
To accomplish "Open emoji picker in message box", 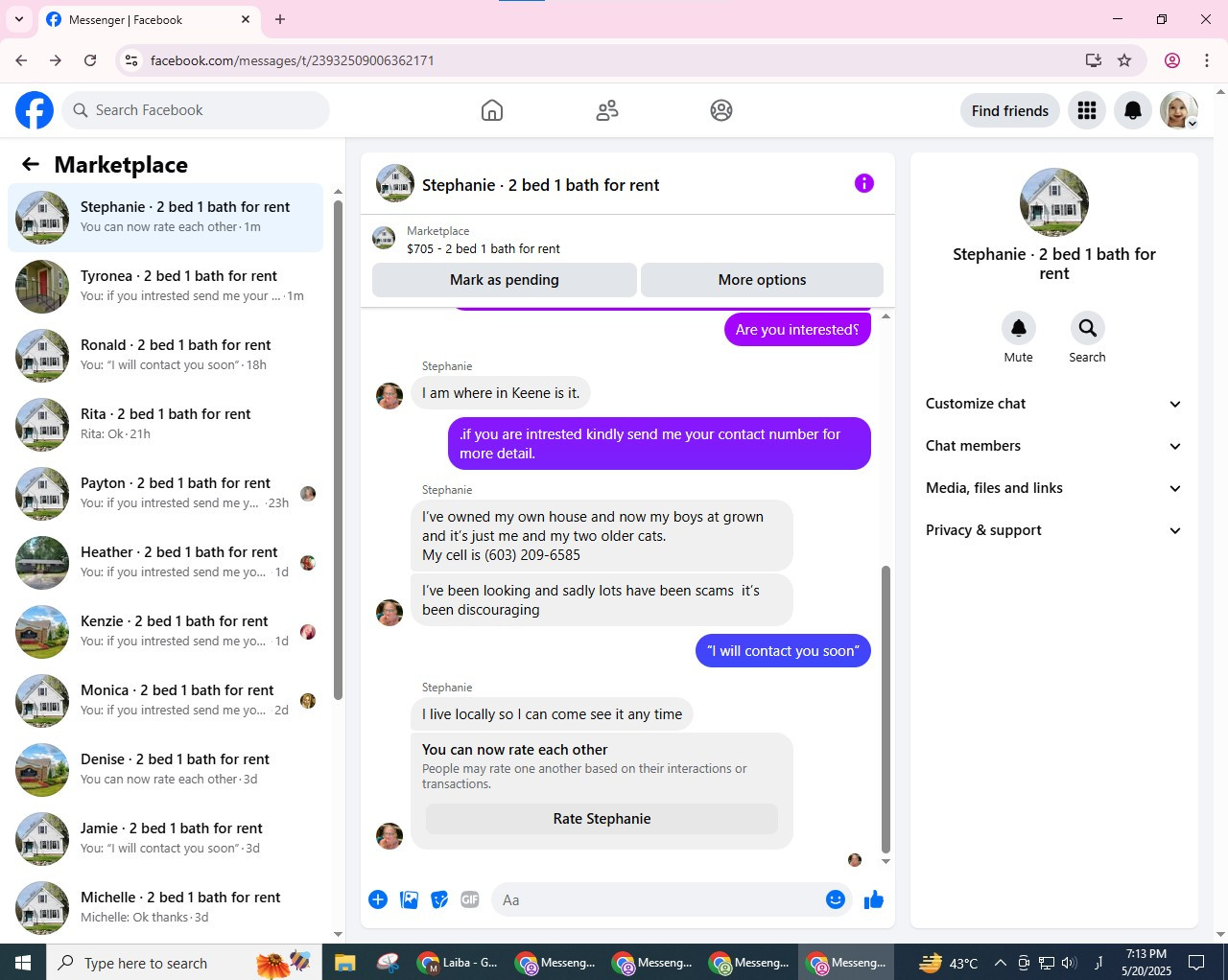I will coord(836,899).
